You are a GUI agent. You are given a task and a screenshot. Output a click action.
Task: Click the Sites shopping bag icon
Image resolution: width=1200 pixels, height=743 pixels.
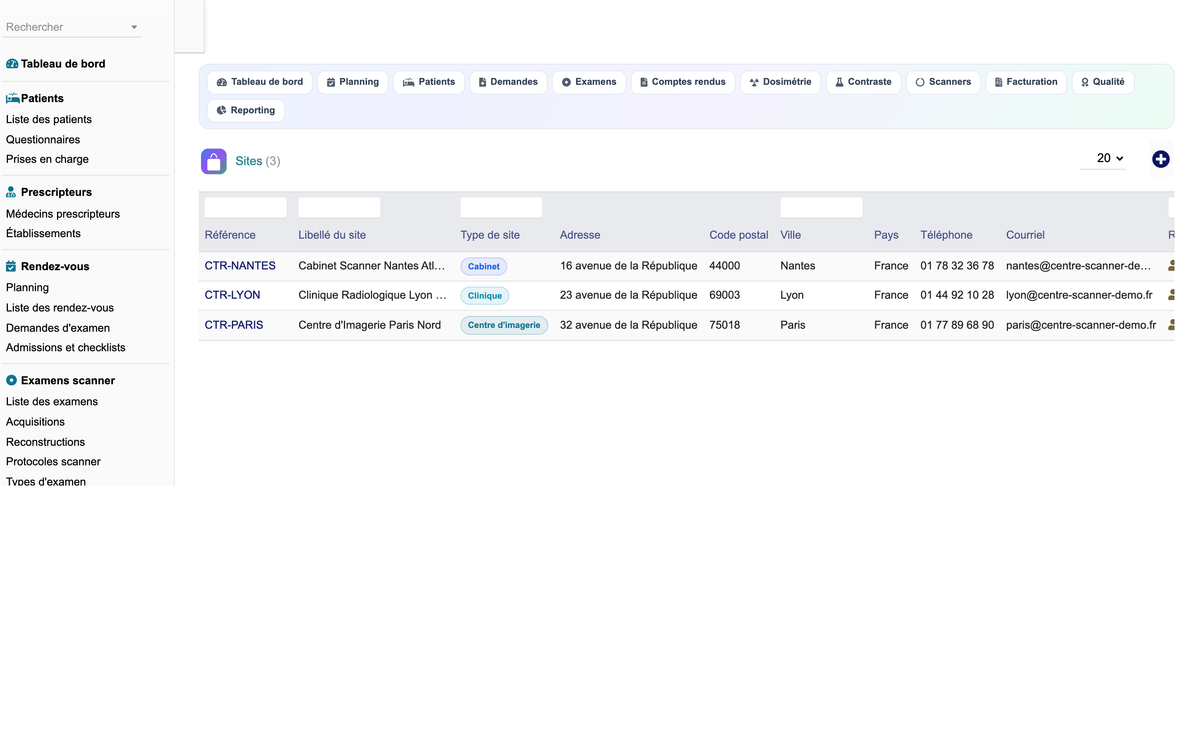point(214,161)
